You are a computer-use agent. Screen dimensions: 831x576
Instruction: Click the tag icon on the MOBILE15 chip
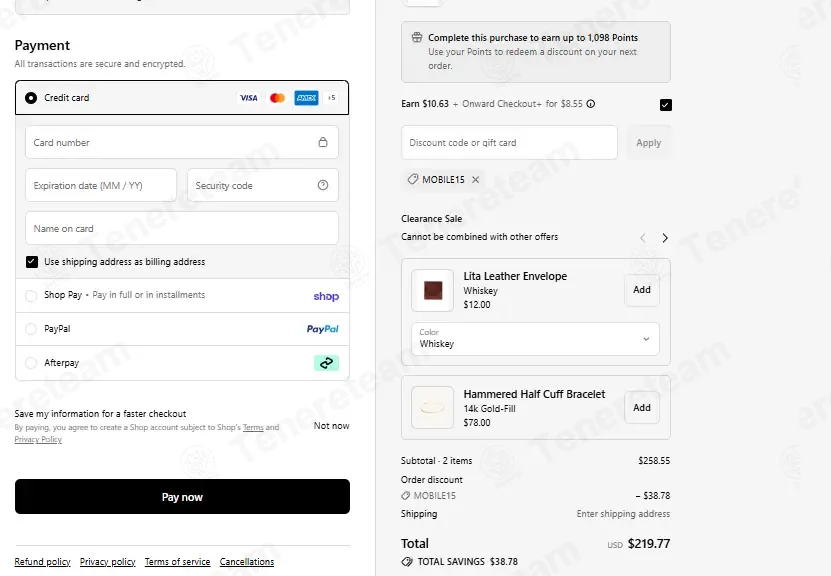pyautogui.click(x=412, y=180)
